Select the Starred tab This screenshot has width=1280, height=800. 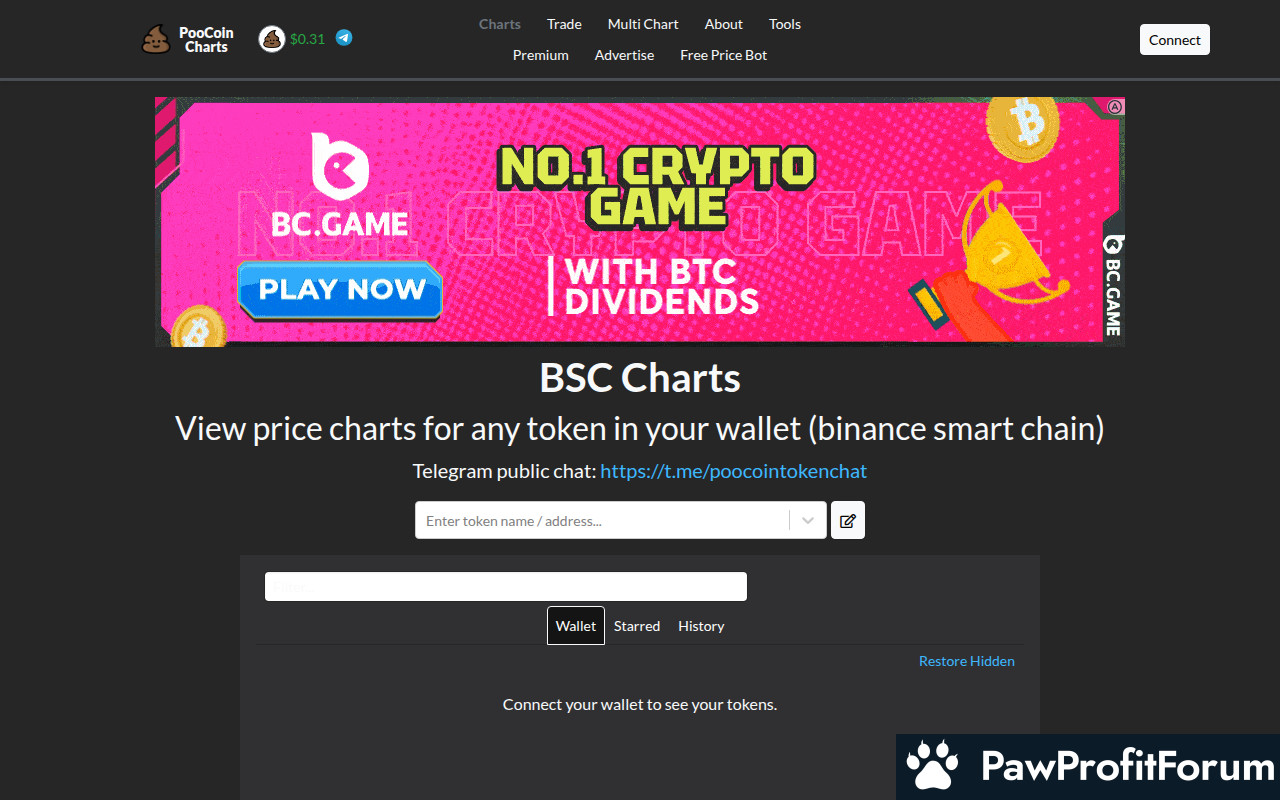pyautogui.click(x=637, y=626)
